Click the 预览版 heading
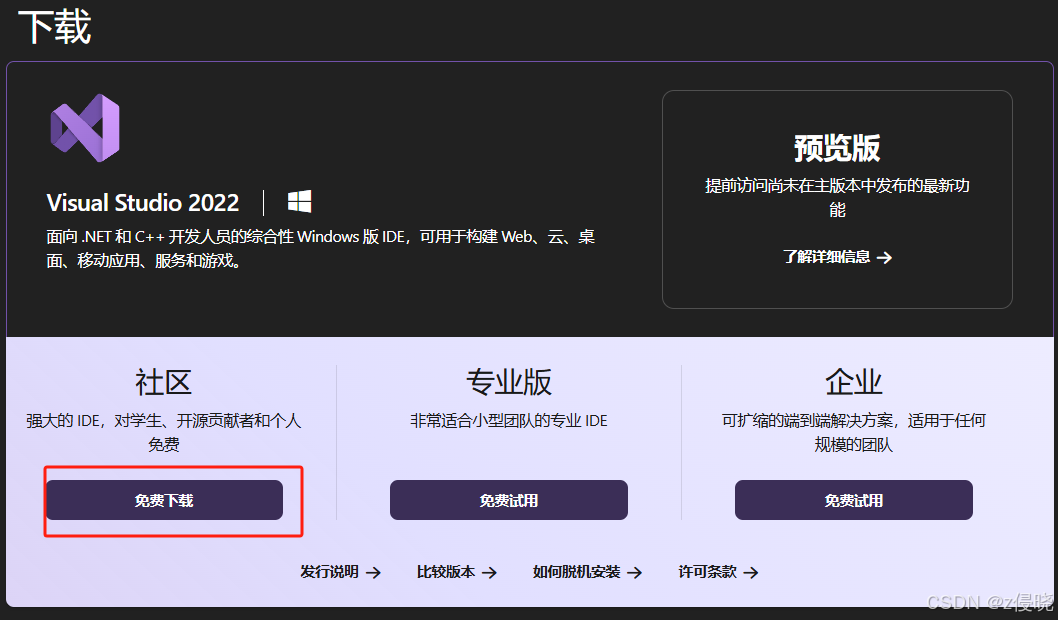 coord(837,148)
